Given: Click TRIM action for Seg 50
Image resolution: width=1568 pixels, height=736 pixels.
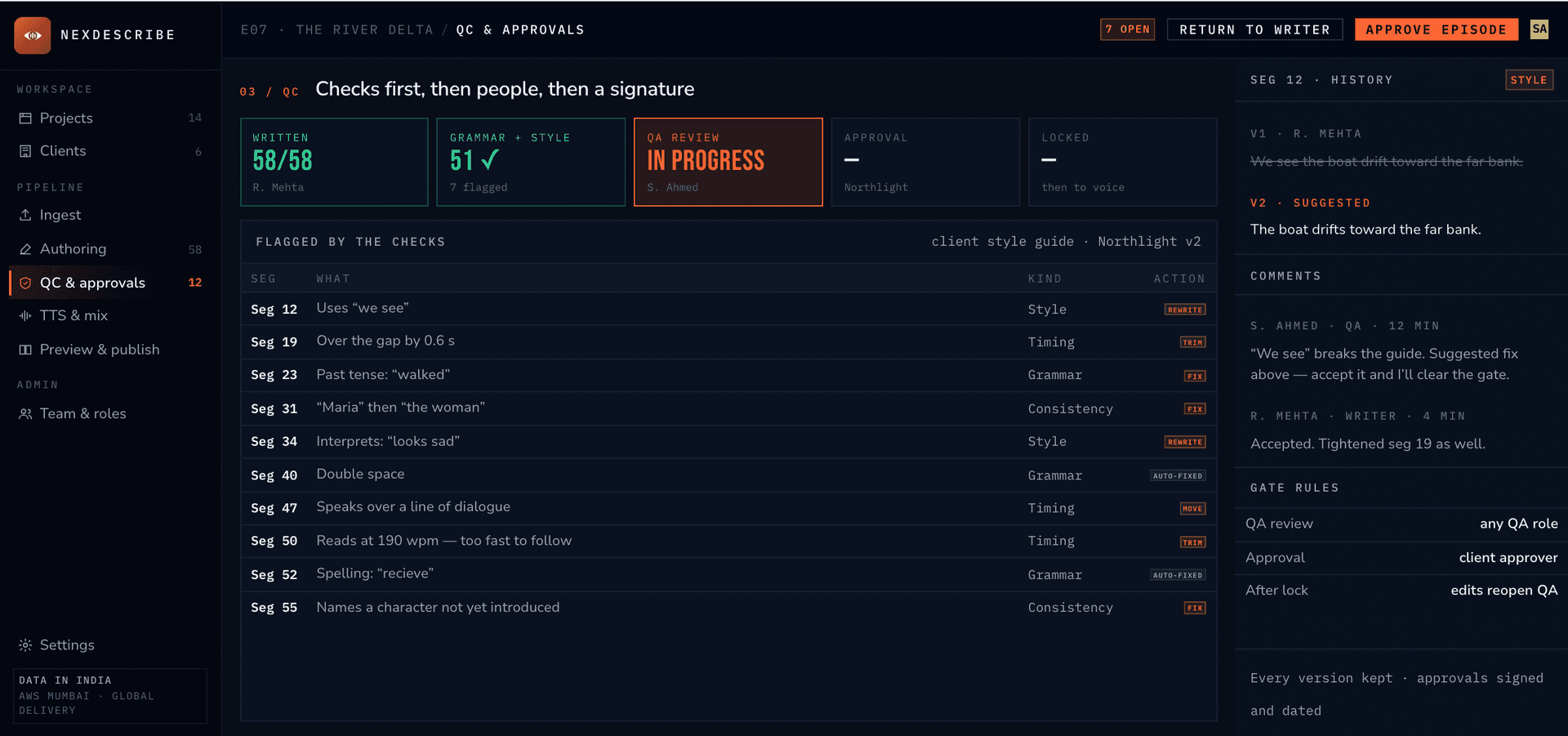Looking at the screenshot, I should (1193, 542).
